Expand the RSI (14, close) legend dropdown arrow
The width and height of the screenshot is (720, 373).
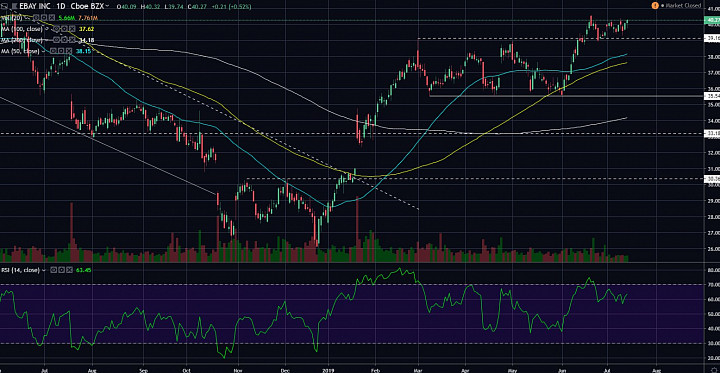[44, 270]
